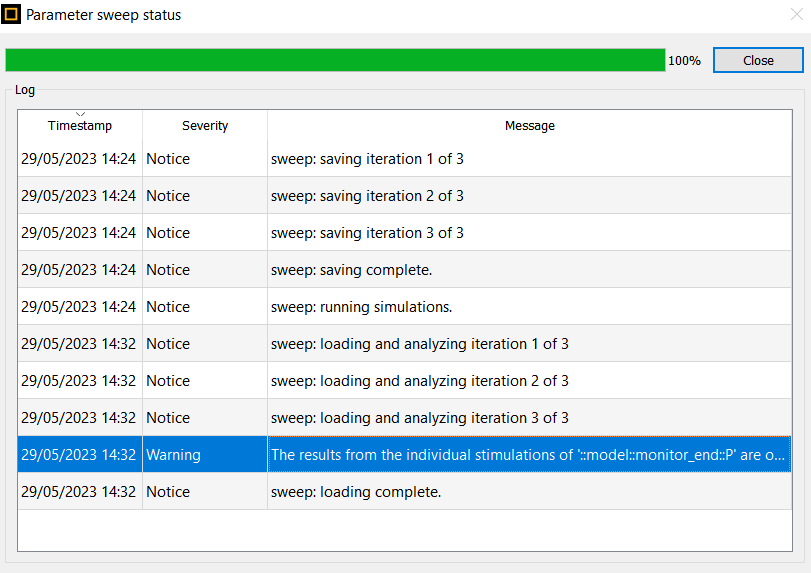Click the green progress bar

pyautogui.click(x=335, y=60)
